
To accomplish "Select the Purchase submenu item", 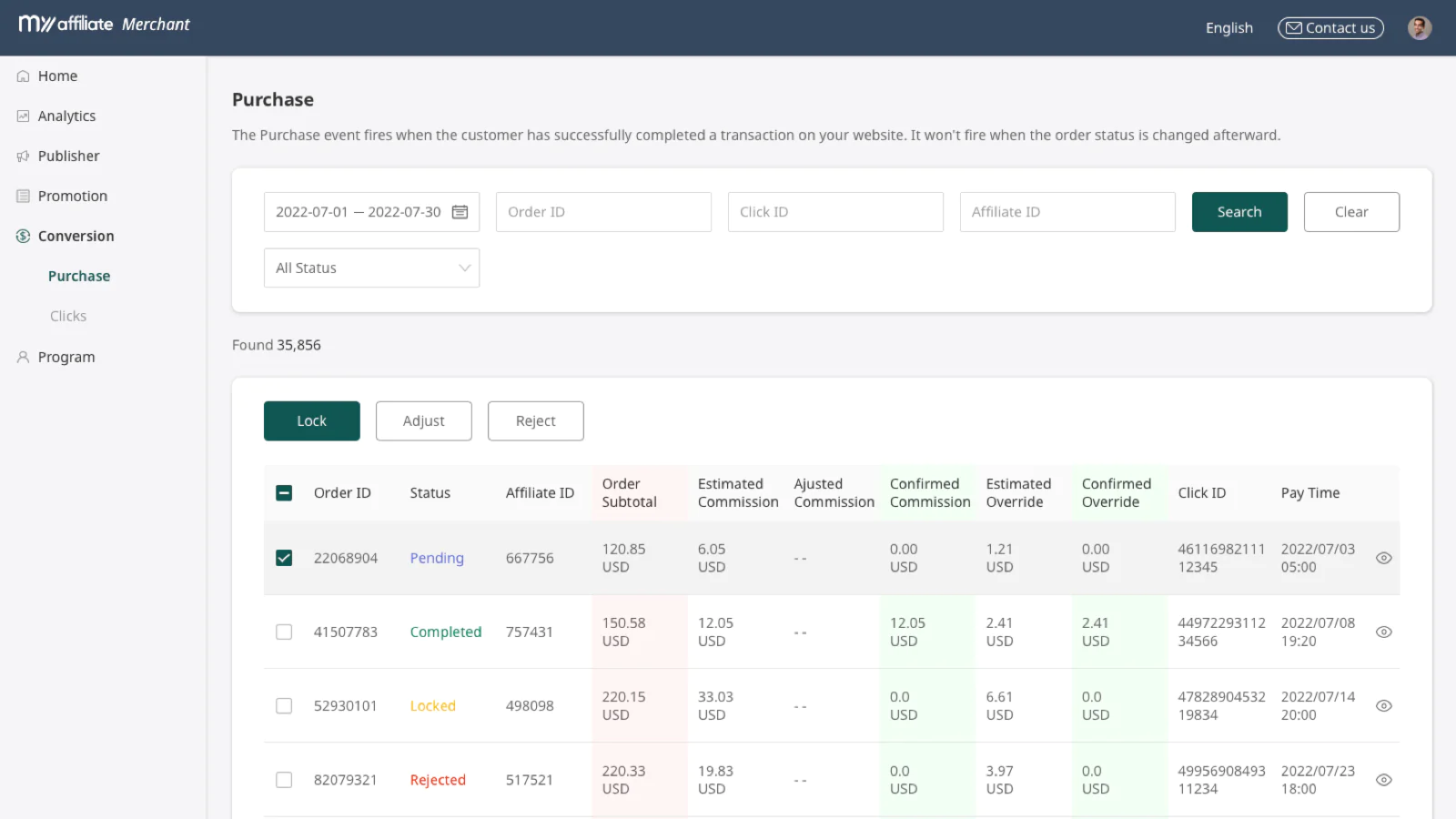I will 79,277.
